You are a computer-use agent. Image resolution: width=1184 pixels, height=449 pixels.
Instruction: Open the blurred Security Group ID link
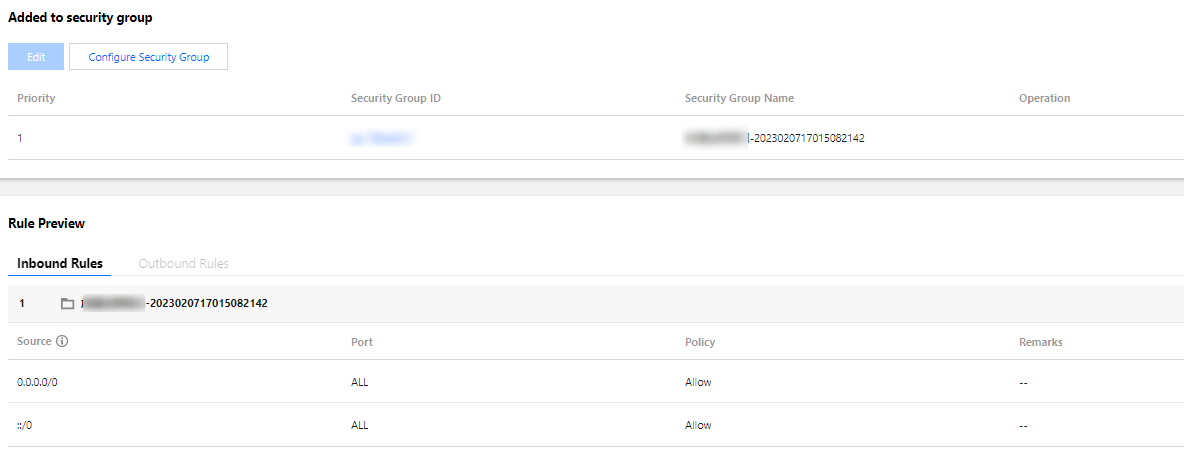[381, 138]
